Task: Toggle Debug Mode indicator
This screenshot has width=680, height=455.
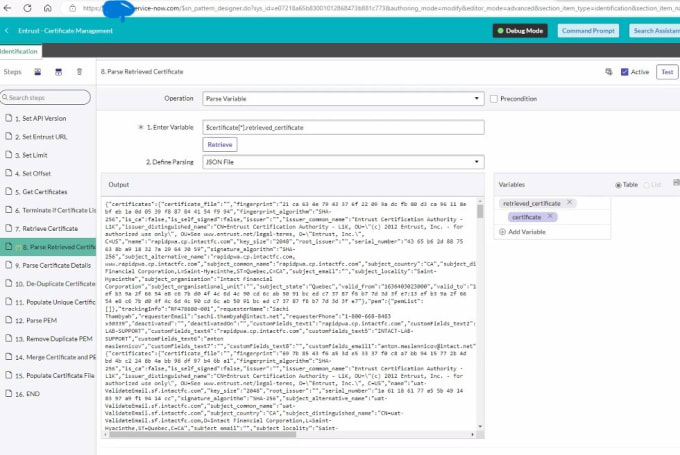Action: pyautogui.click(x=520, y=31)
